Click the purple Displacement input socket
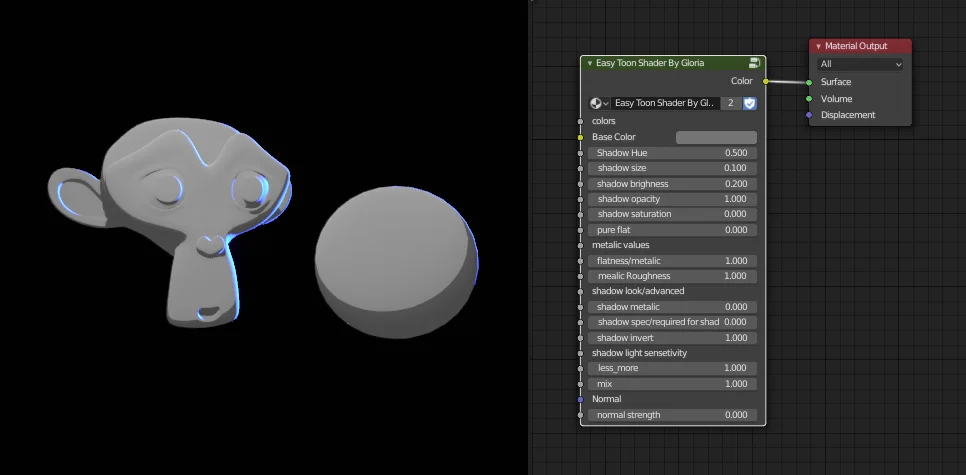 point(809,115)
